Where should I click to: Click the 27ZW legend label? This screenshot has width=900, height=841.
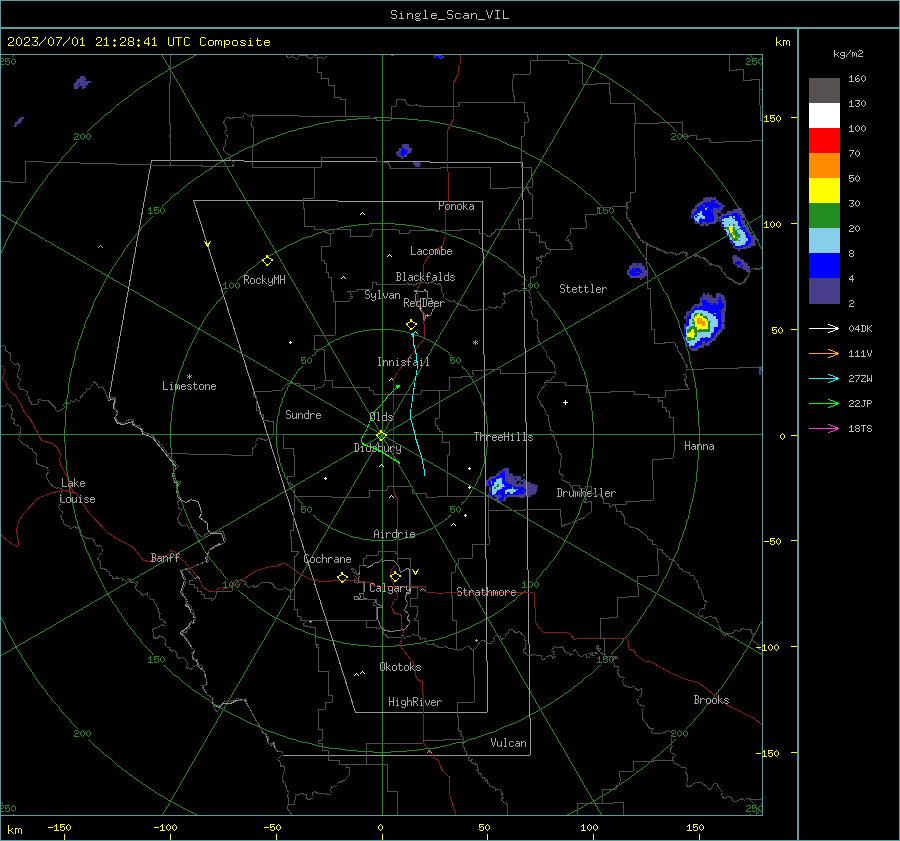point(860,378)
